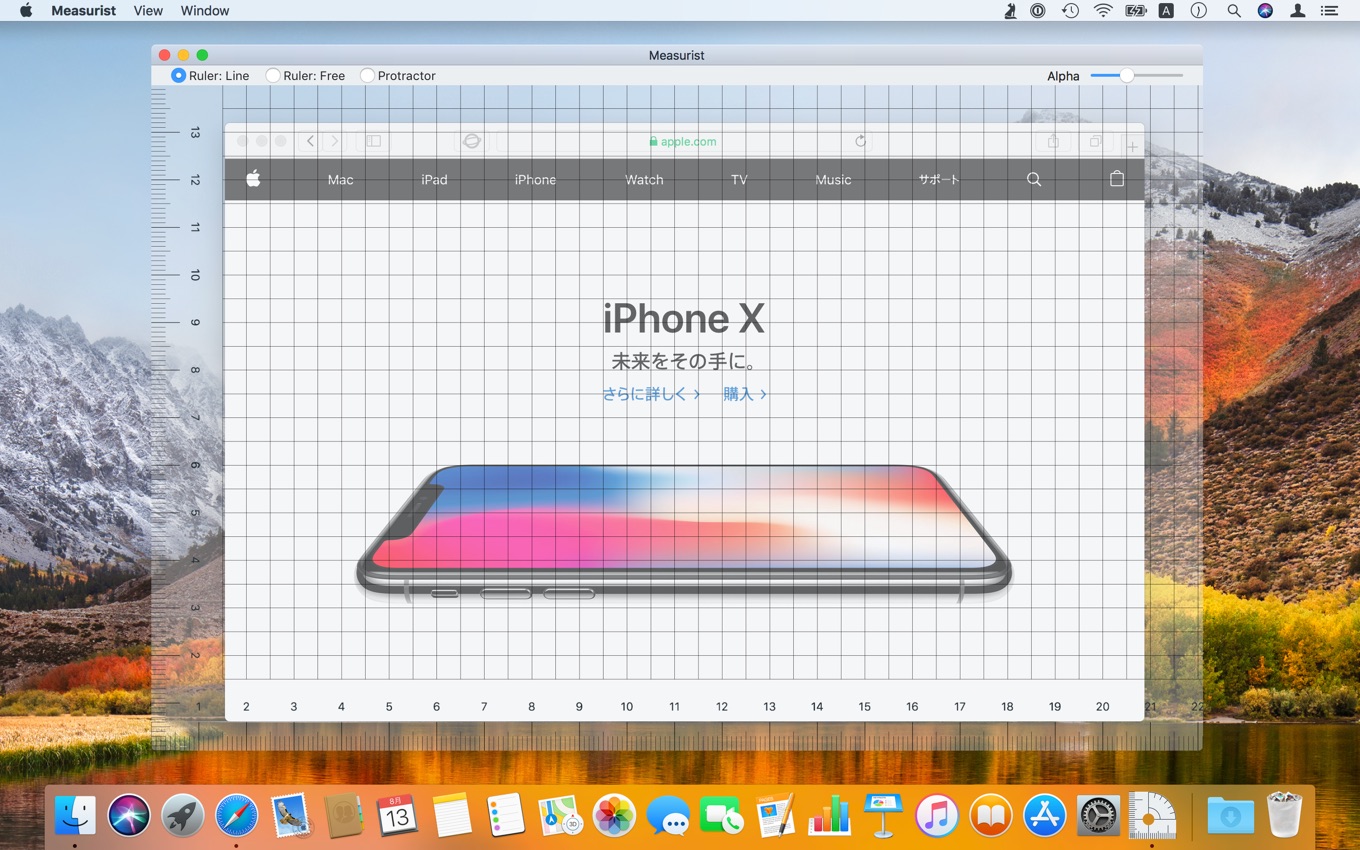Open the サポート tab on apple.com
Screen dimensions: 1360x850
(x=939, y=180)
